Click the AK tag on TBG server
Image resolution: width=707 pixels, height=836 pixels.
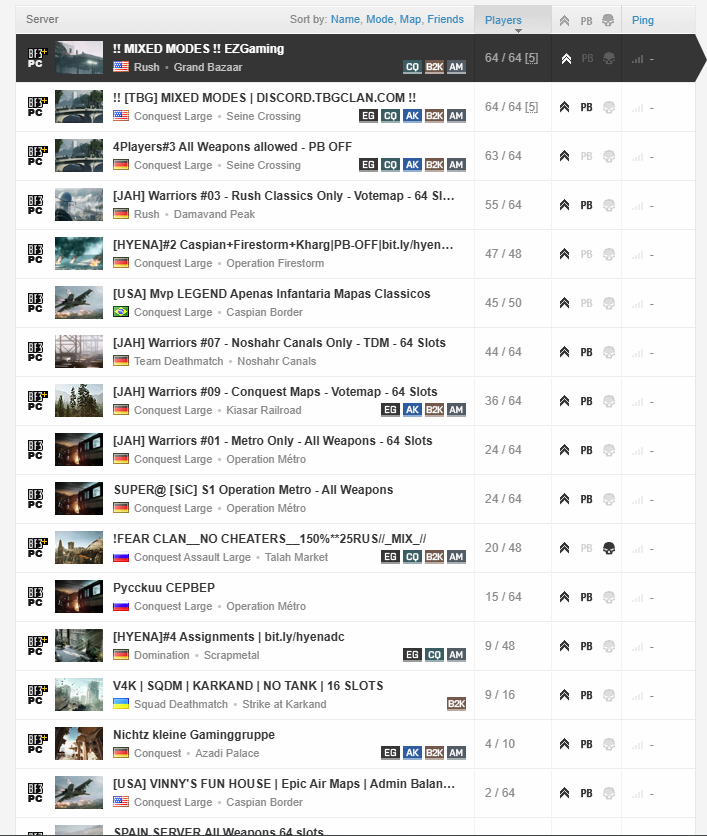(x=412, y=116)
